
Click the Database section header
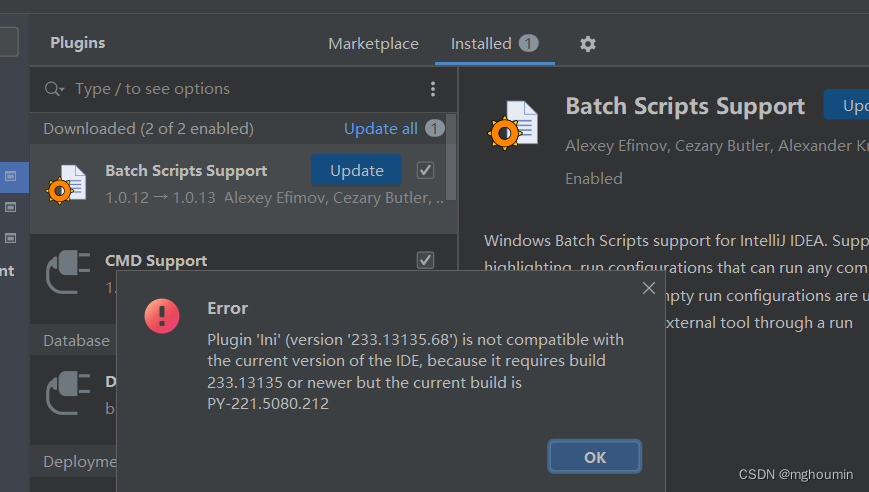pos(76,340)
